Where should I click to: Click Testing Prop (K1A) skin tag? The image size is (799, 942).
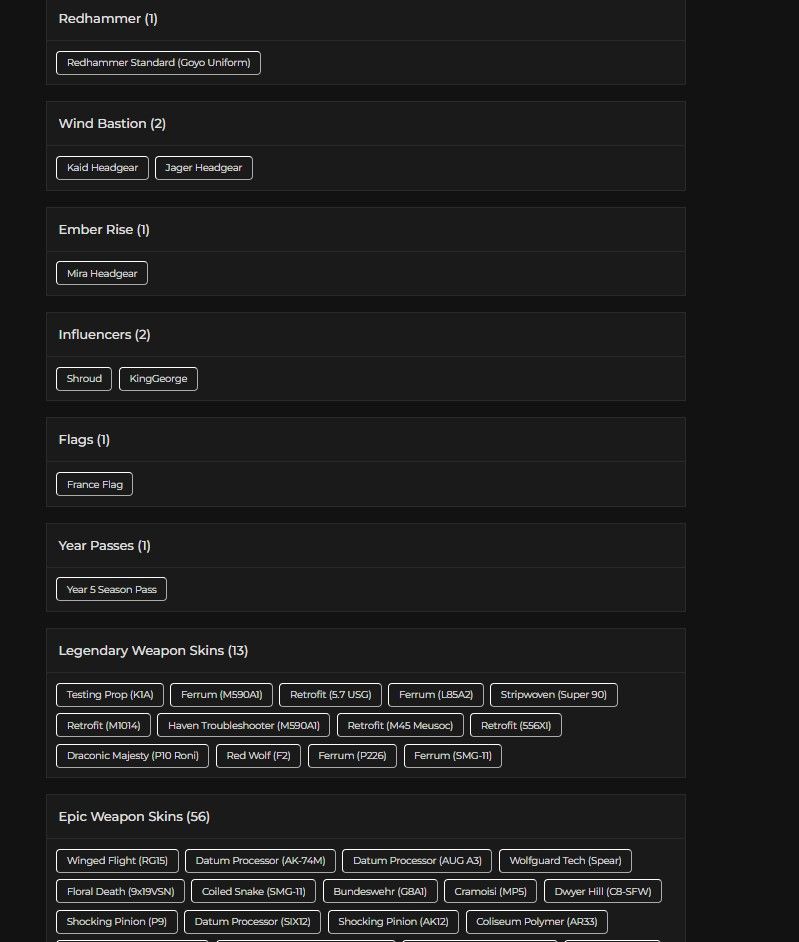tap(110, 694)
